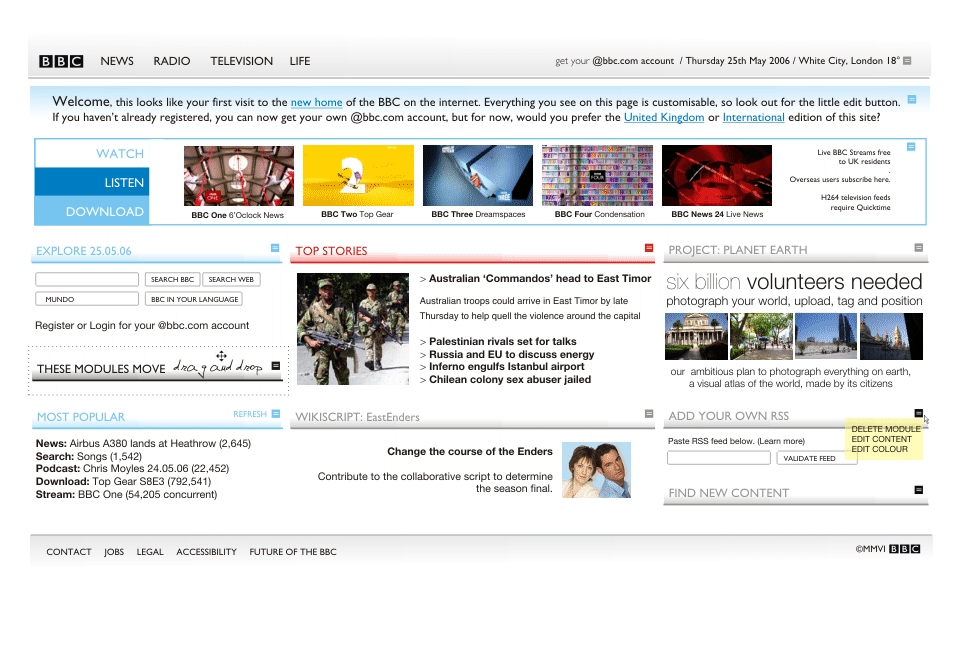This screenshot has width=960, height=672.
Task: Click the EastEnders couple photo
Action: [596, 470]
